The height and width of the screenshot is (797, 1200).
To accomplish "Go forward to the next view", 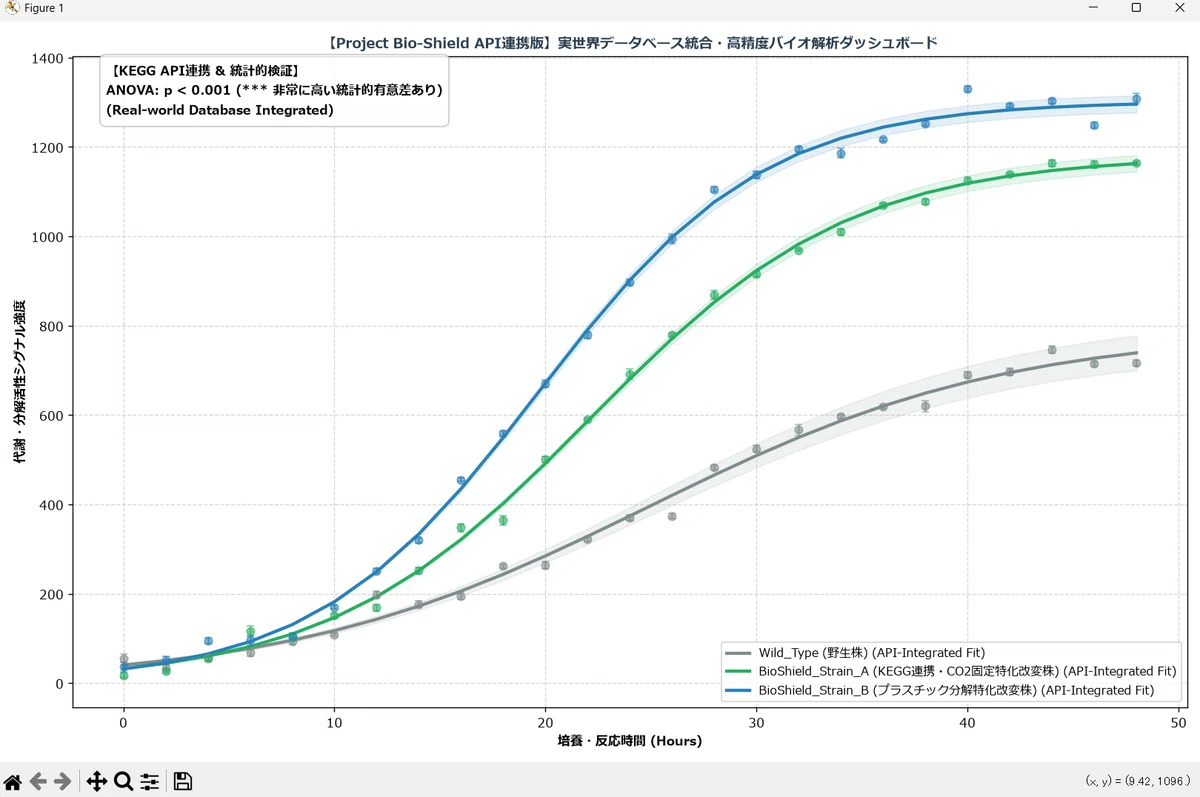I will tap(63, 782).
